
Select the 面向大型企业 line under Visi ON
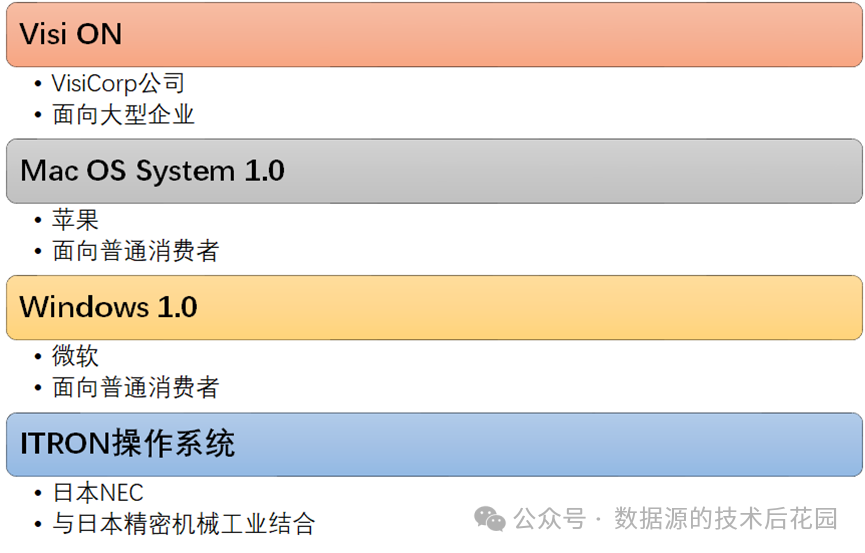click(123, 115)
